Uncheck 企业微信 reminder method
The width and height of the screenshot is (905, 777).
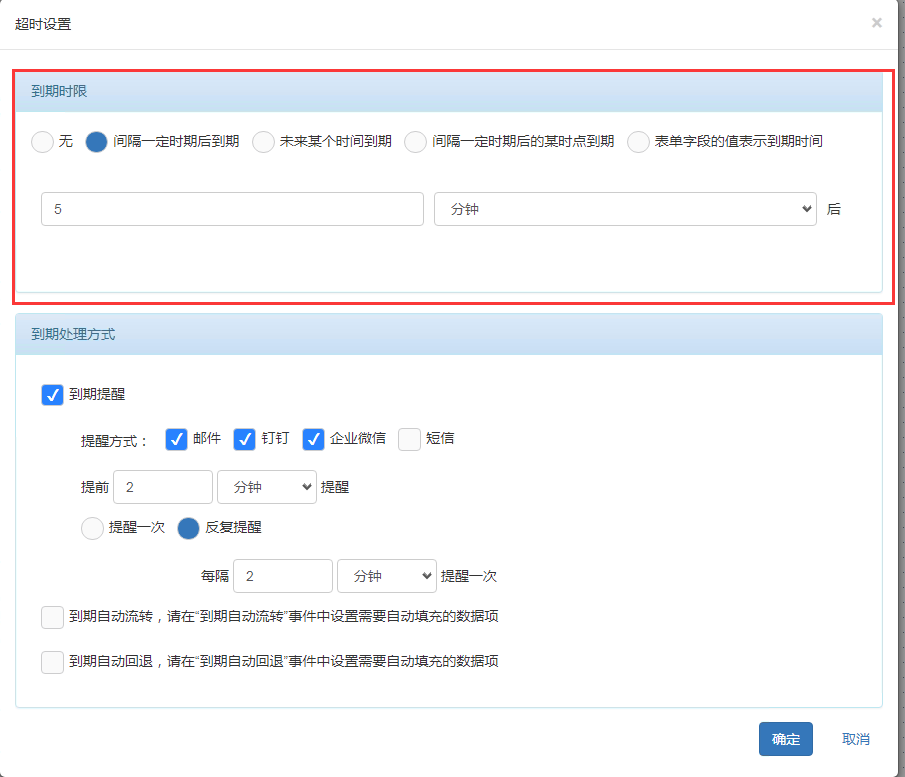pos(313,439)
